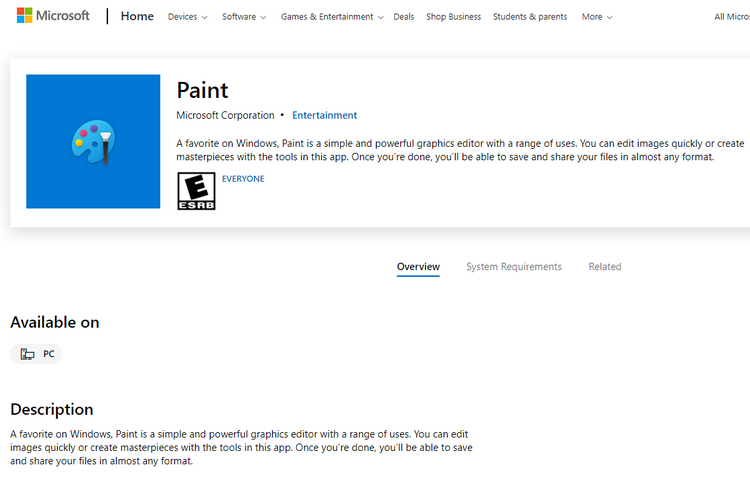The height and width of the screenshot is (500, 750).
Task: Switch to the System Requirements tab
Action: coord(514,267)
